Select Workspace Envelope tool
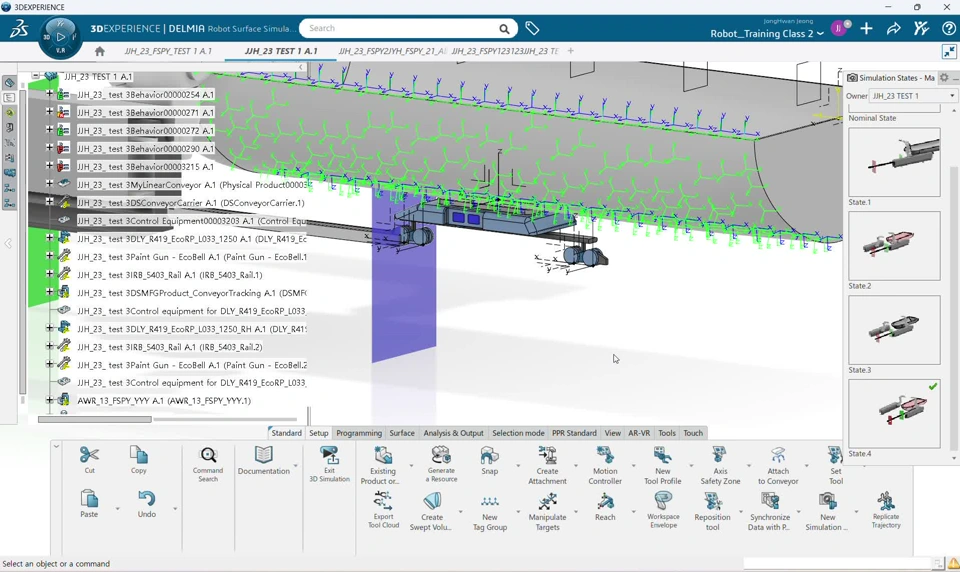Image resolution: width=960 pixels, height=572 pixels. [663, 500]
